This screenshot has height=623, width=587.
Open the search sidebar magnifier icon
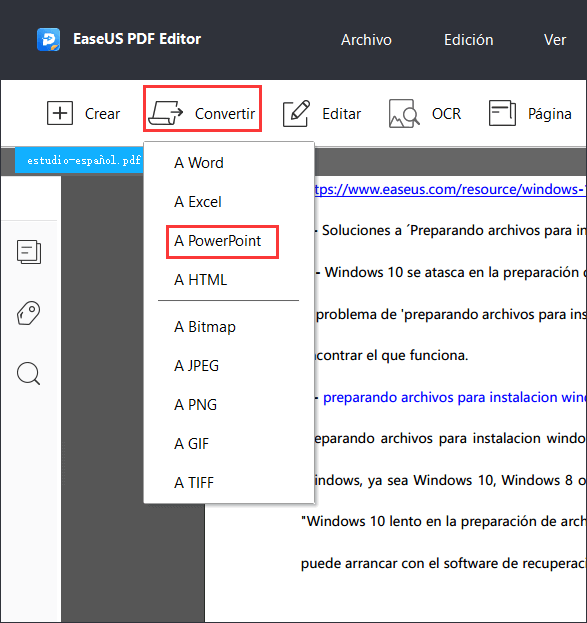[29, 374]
